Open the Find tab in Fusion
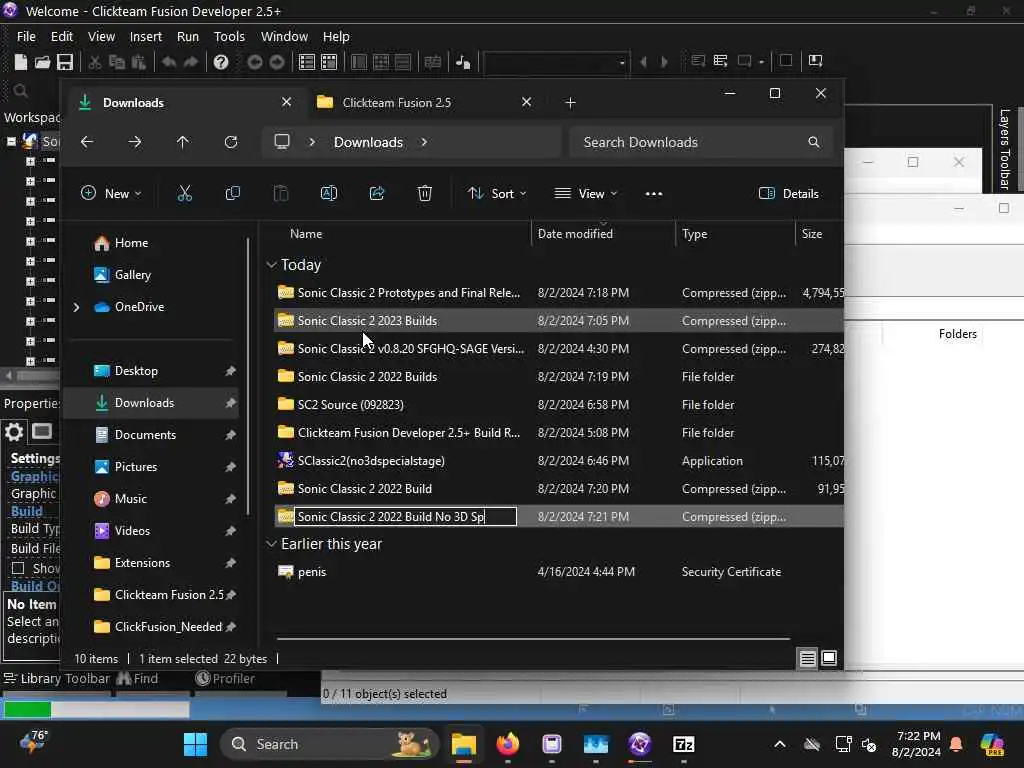 click(137, 679)
